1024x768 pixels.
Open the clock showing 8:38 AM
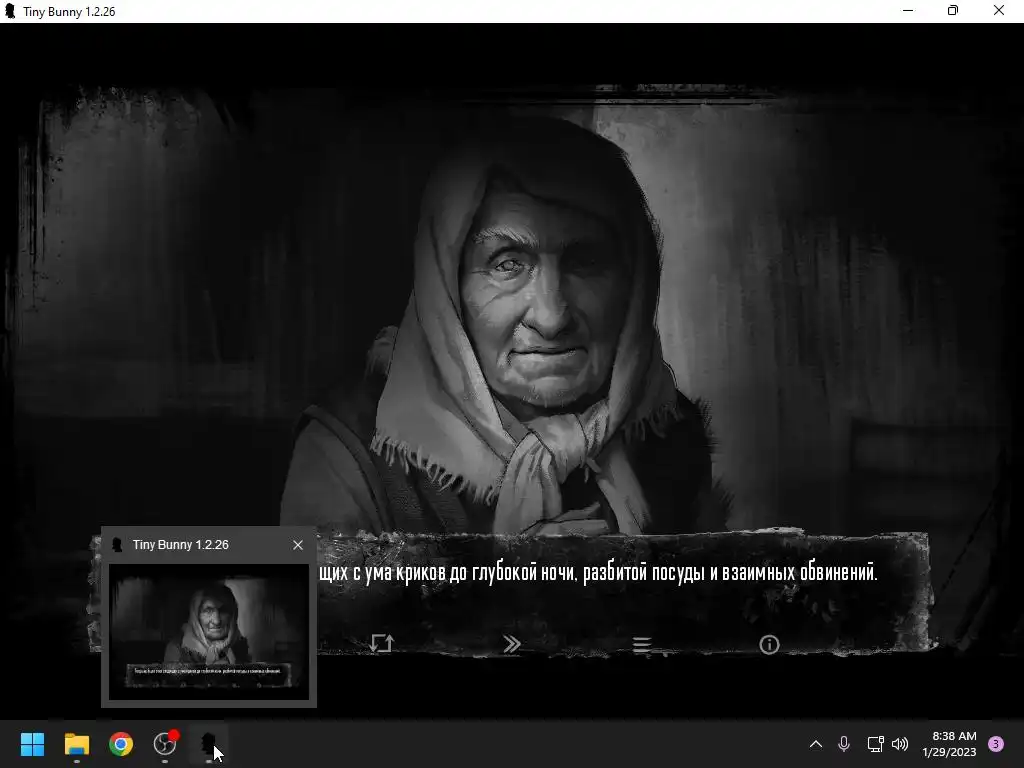tap(949, 744)
